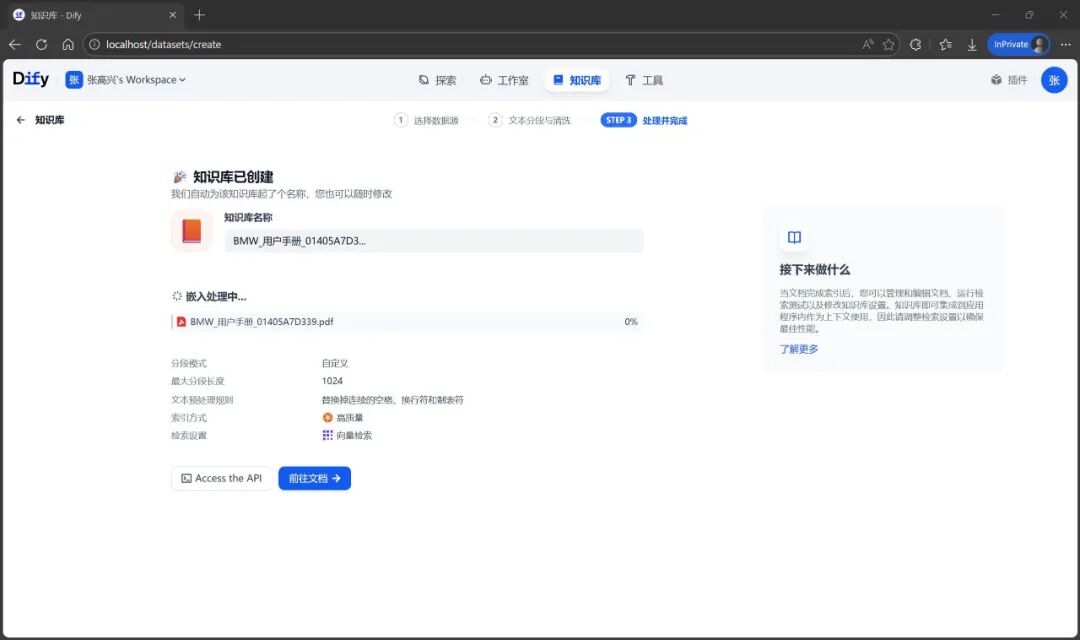This screenshot has width=1080, height=640.
Task: Click the Dify logo
Action: [31, 79]
